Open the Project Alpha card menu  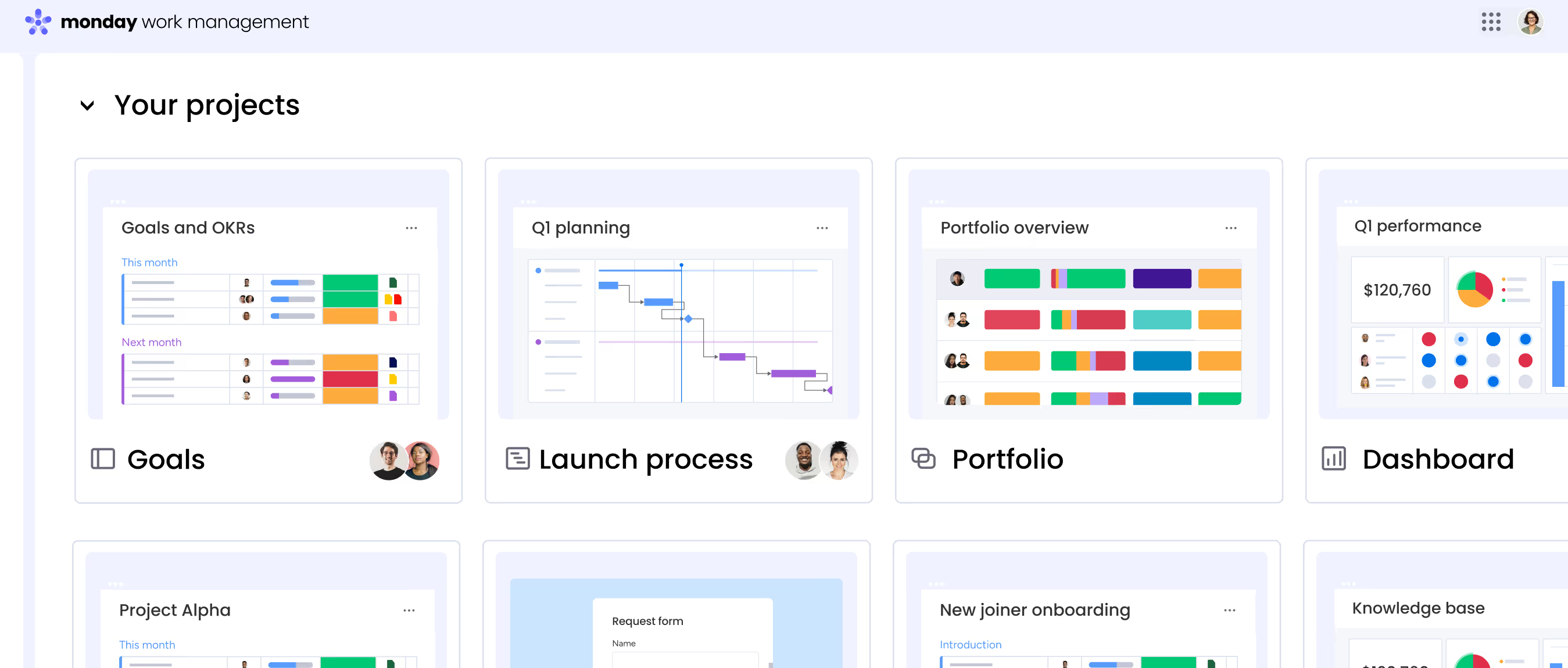click(x=409, y=609)
